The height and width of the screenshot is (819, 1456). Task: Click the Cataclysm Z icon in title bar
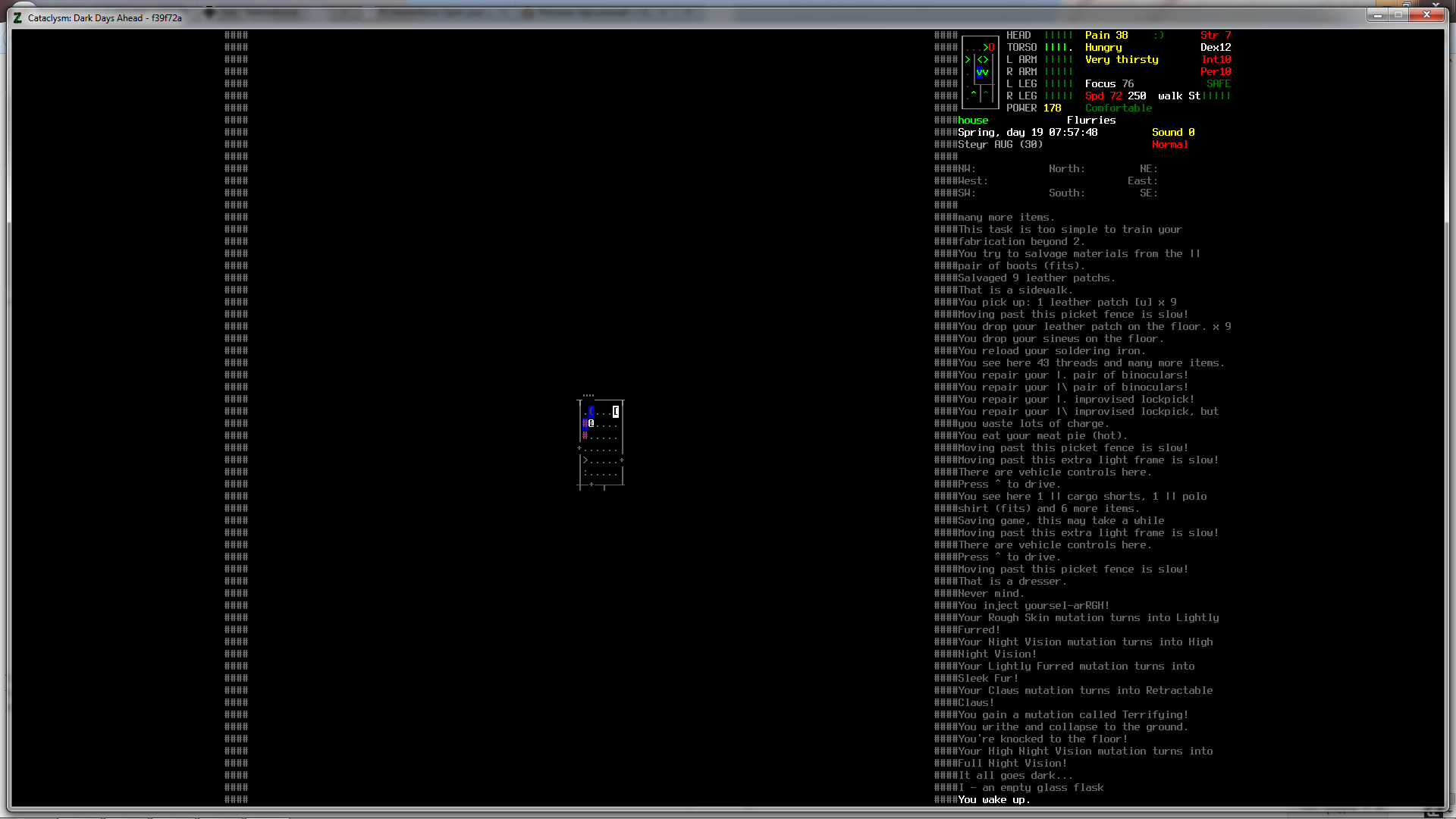[x=17, y=17]
